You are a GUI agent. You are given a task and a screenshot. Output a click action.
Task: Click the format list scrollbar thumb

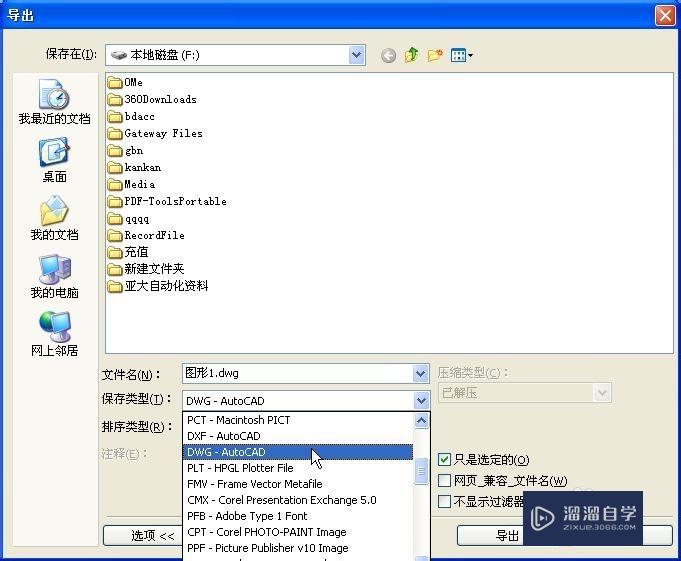421,472
